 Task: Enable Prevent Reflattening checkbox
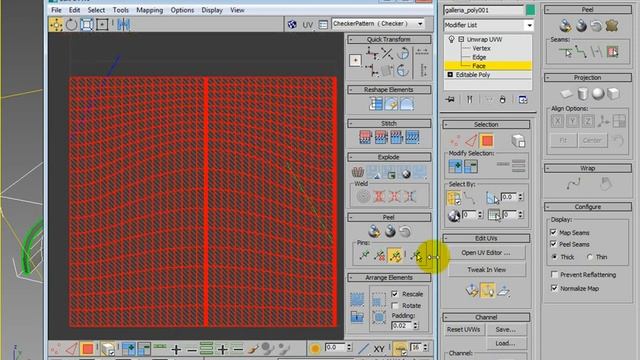point(554,275)
